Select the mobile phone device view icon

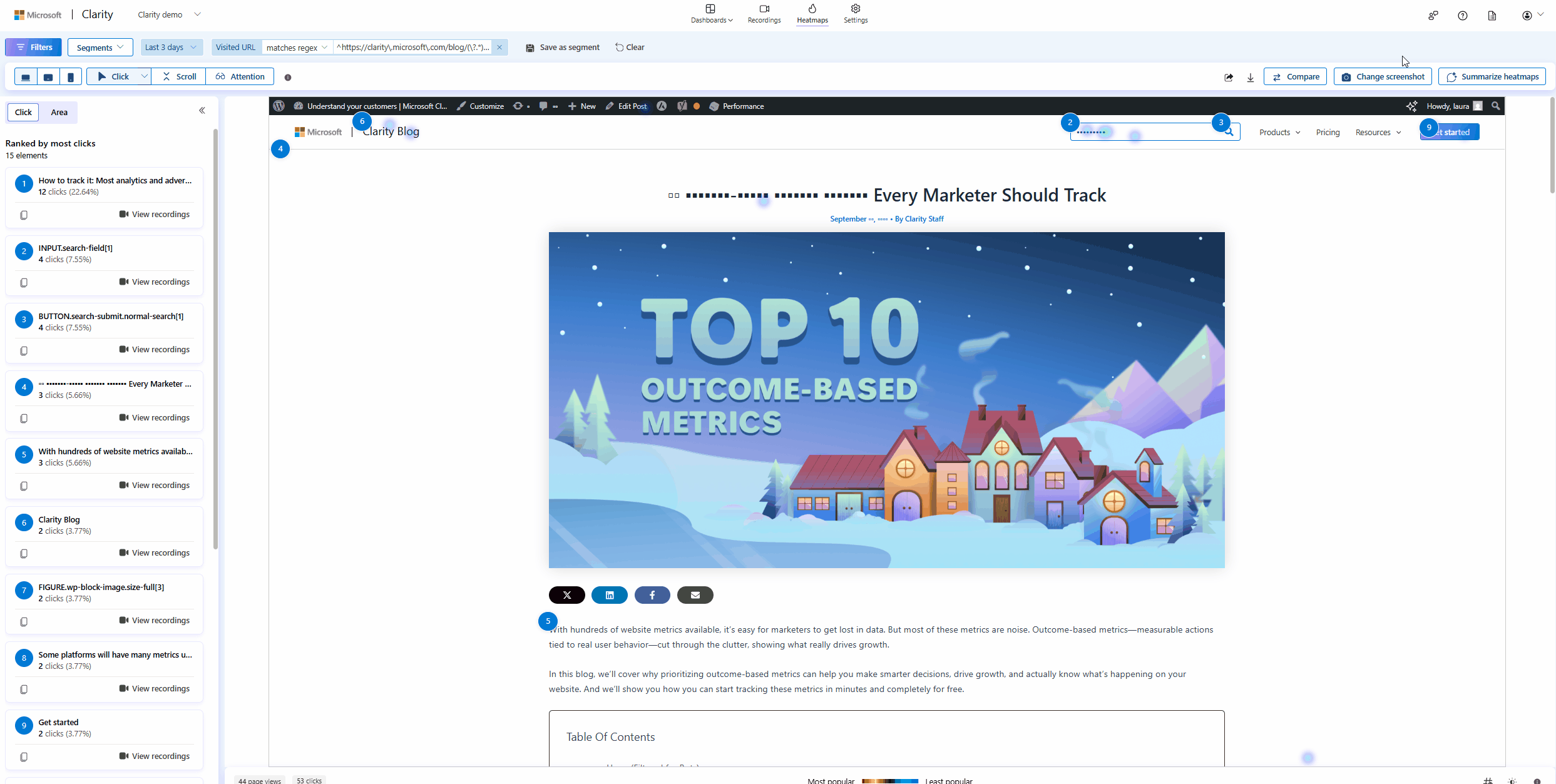coord(71,77)
